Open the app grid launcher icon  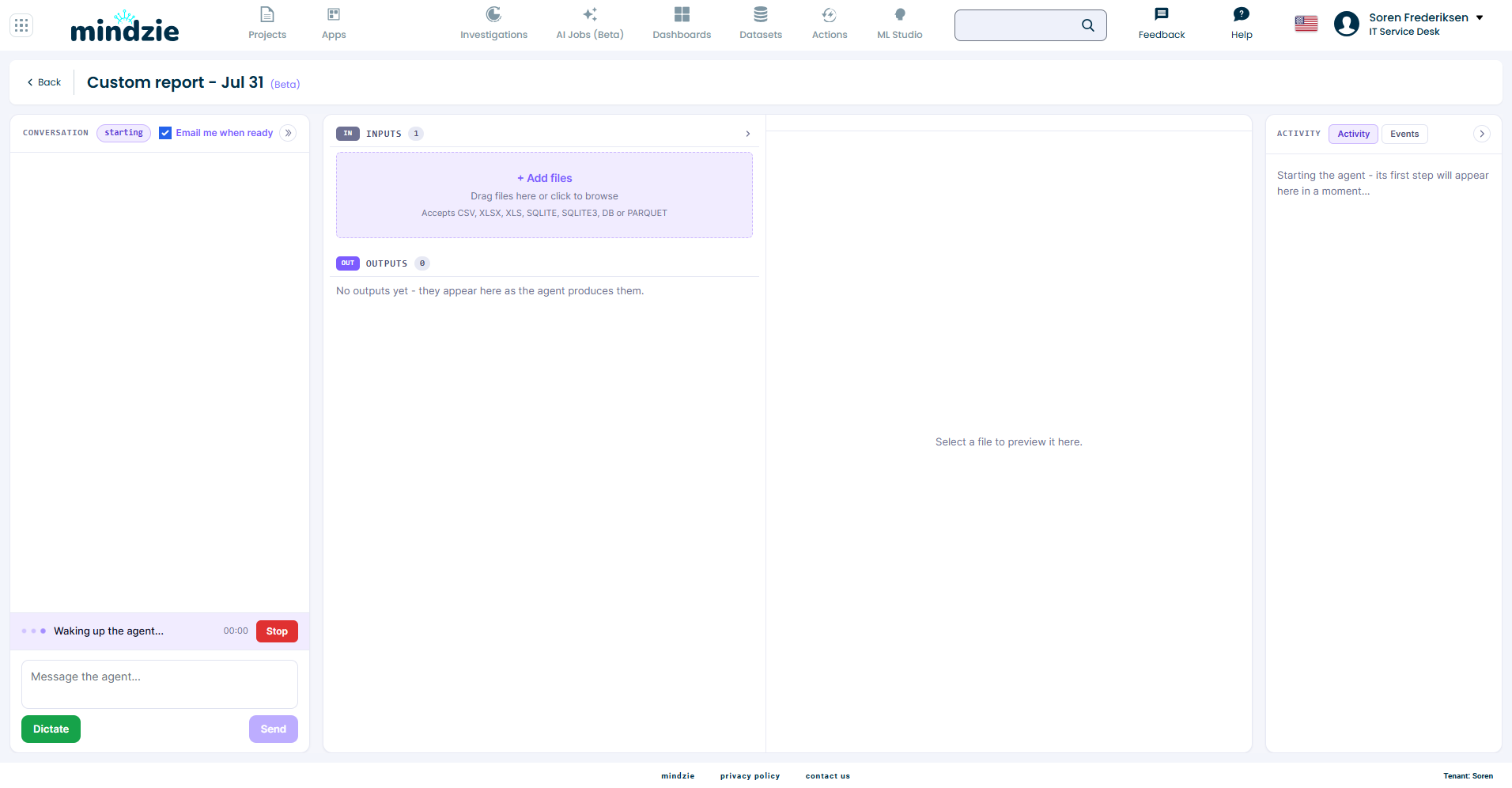point(21,25)
